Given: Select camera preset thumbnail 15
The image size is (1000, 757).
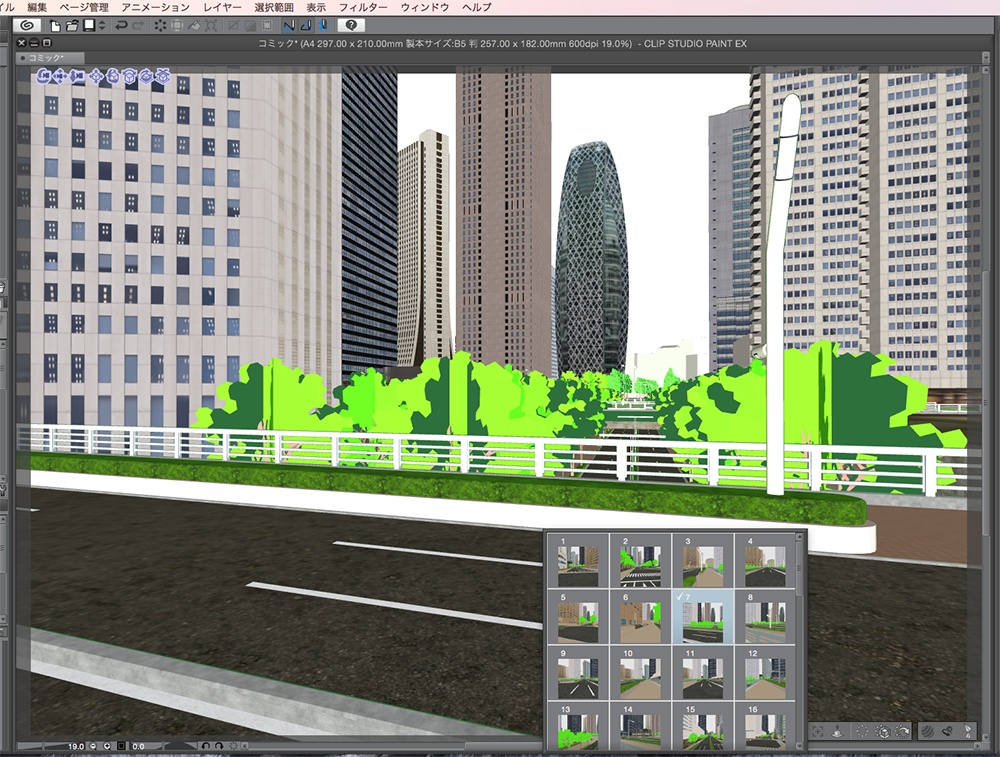Looking at the screenshot, I should (x=702, y=726).
